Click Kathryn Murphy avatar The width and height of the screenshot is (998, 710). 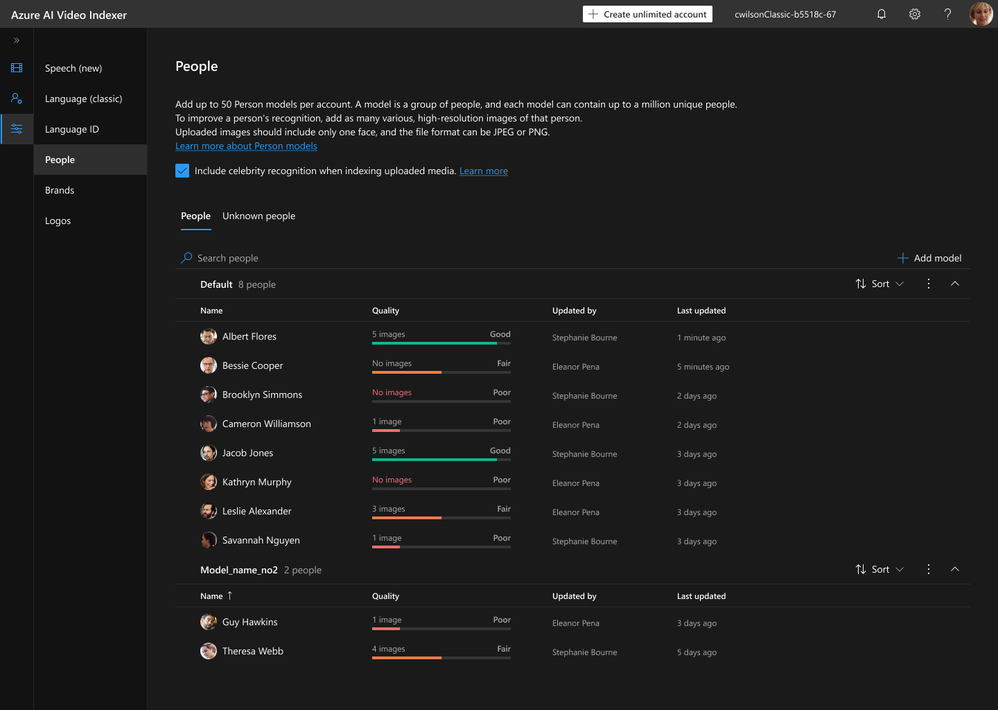[208, 482]
